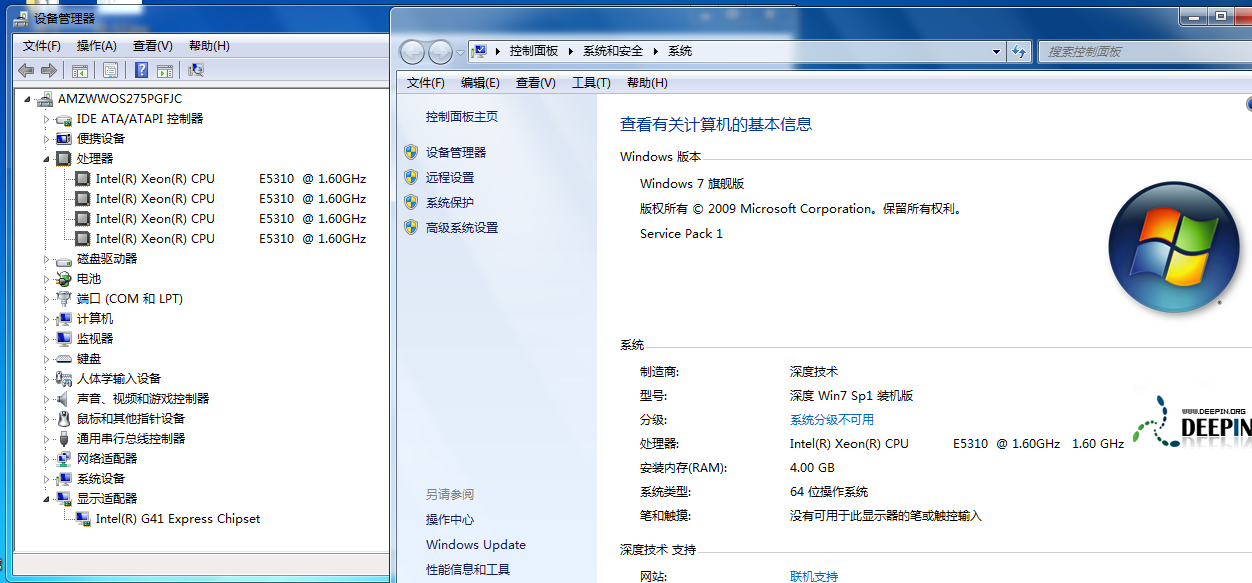Open 文件(F) menu in System window
Screen dimensions: 1252x583
pos(426,83)
